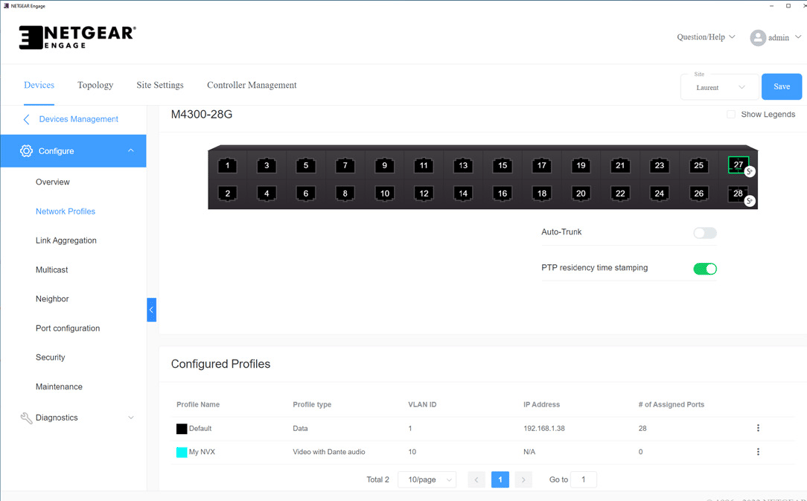Select switch port 7 icon
The height and width of the screenshot is (501, 807).
point(345,165)
